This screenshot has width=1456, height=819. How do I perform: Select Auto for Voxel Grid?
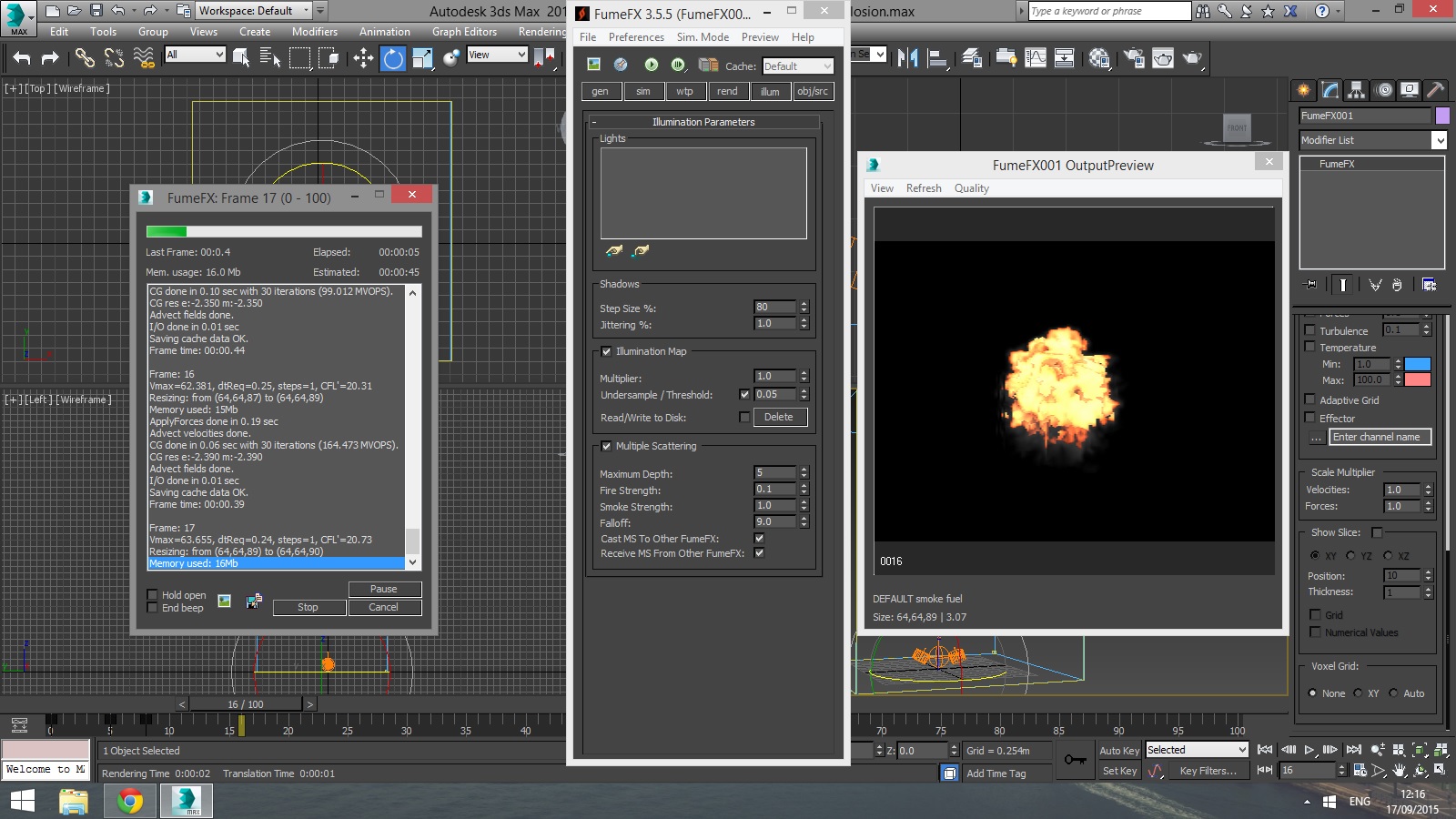click(1393, 693)
